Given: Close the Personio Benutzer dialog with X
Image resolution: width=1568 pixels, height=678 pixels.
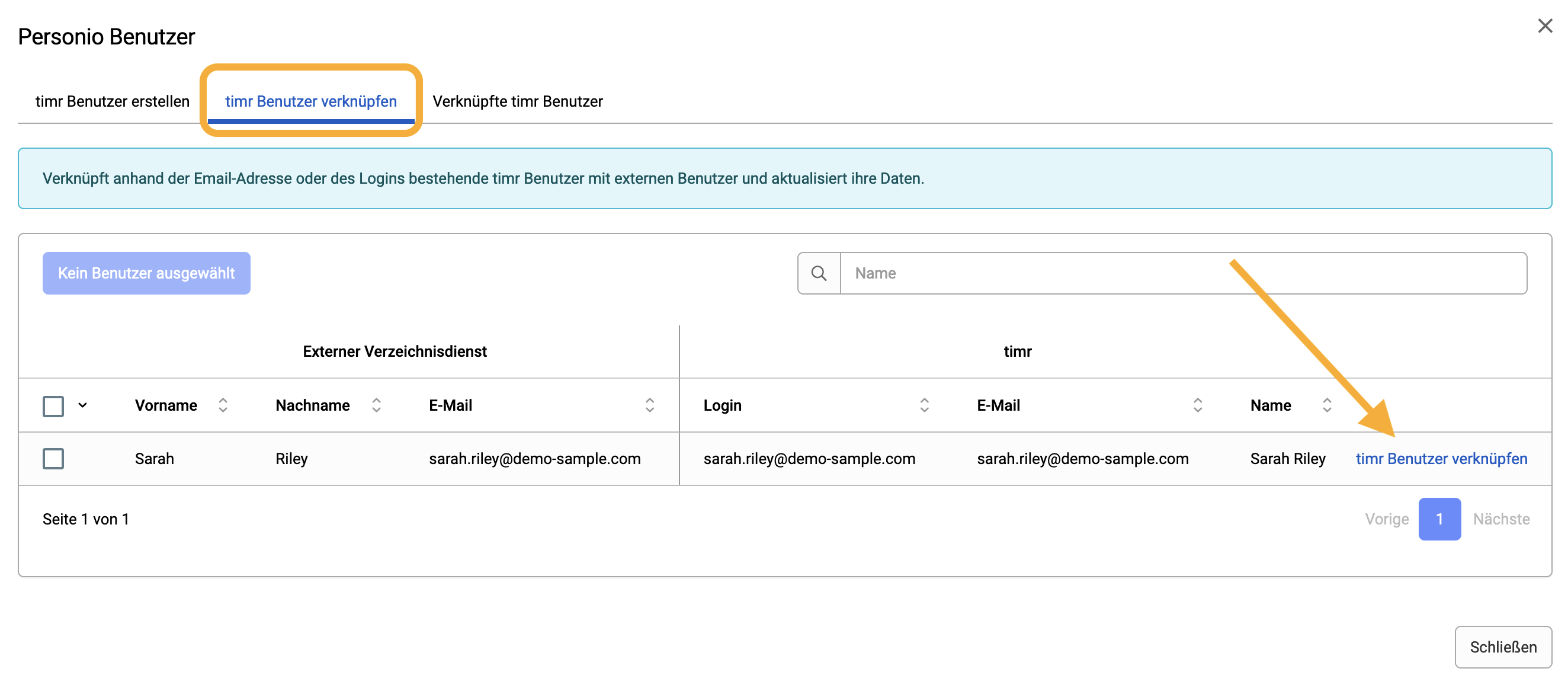Looking at the screenshot, I should [1545, 25].
